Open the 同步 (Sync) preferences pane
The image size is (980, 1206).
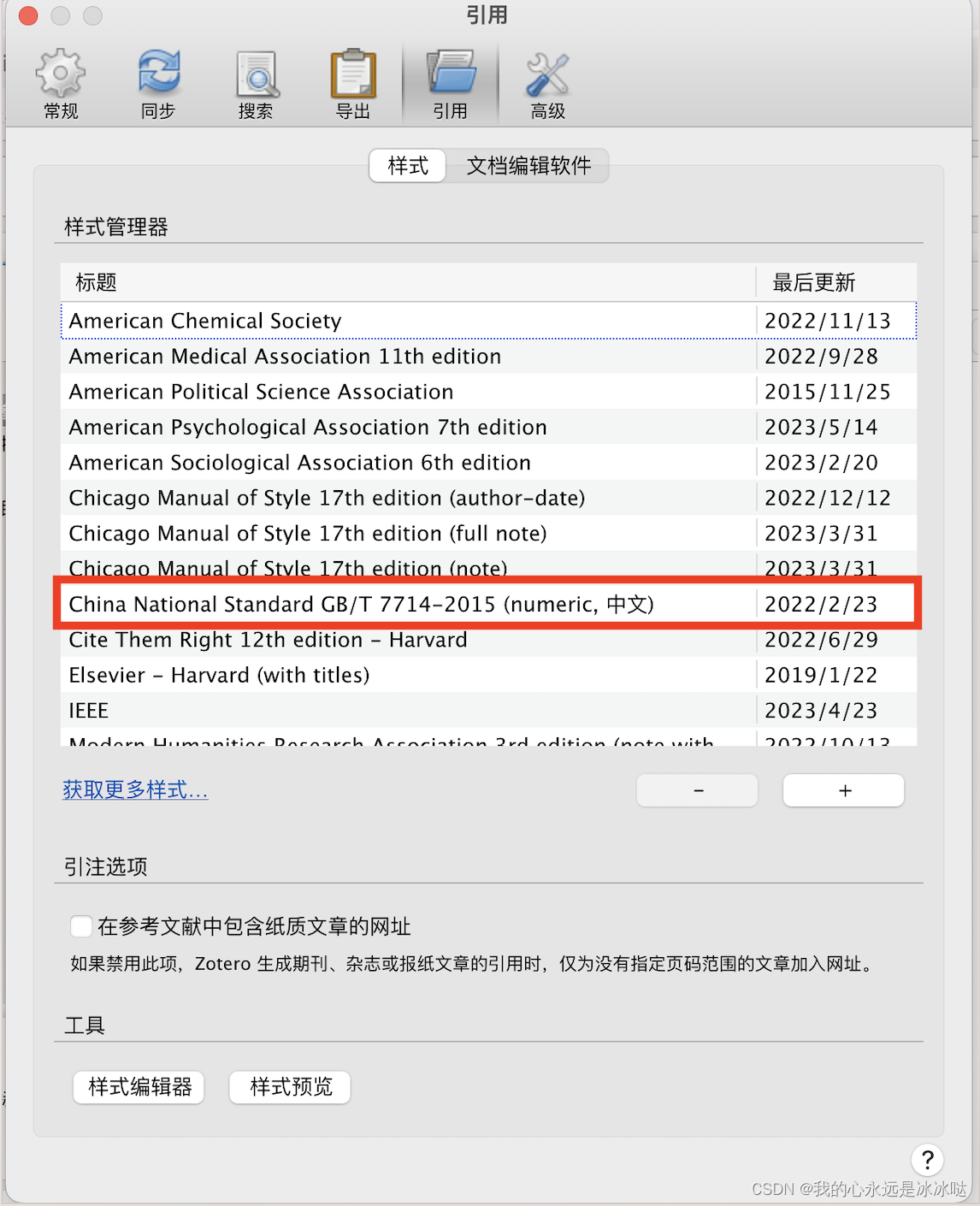[x=158, y=84]
